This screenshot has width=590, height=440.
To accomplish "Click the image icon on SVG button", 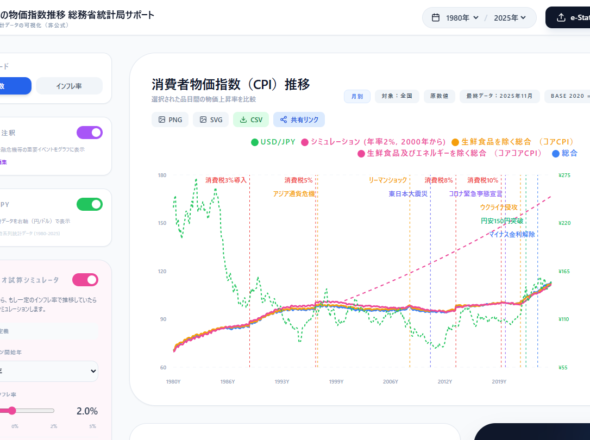I will click(x=203, y=120).
